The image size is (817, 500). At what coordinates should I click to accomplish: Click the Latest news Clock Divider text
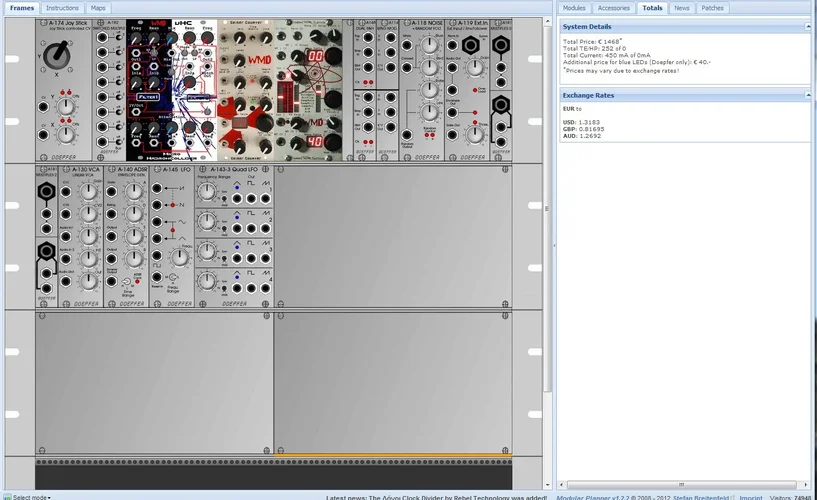coord(437,497)
